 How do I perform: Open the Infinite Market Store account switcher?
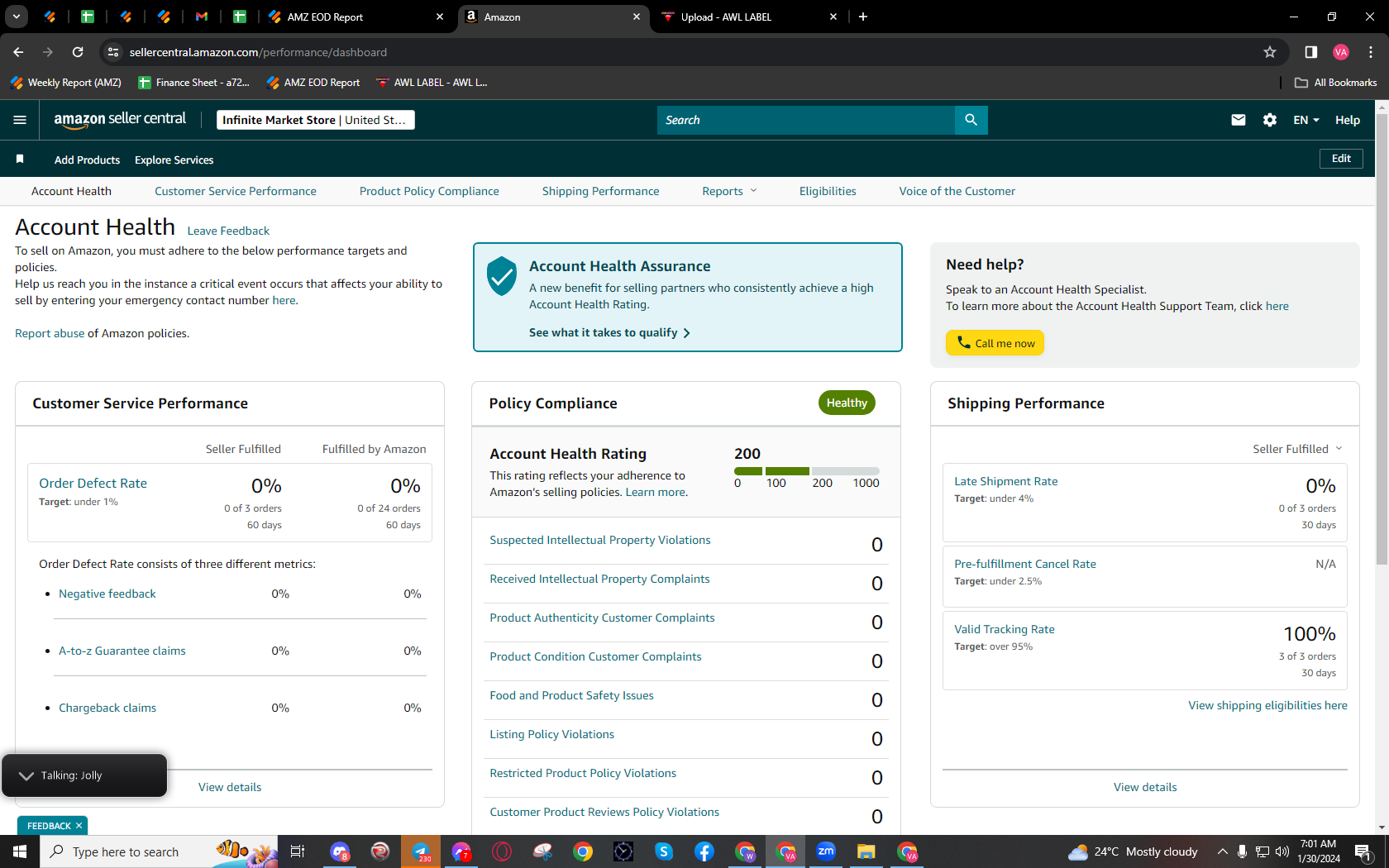[315, 120]
